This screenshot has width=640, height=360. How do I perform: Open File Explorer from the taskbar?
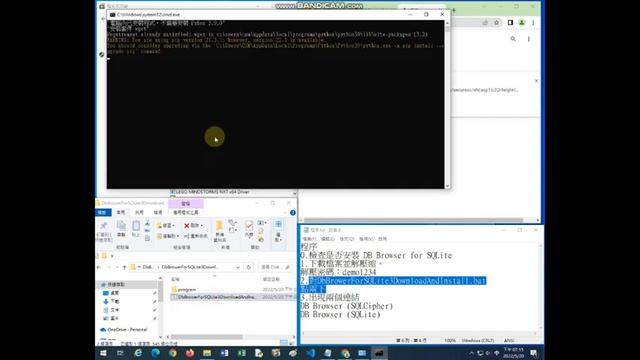[x=207, y=353]
